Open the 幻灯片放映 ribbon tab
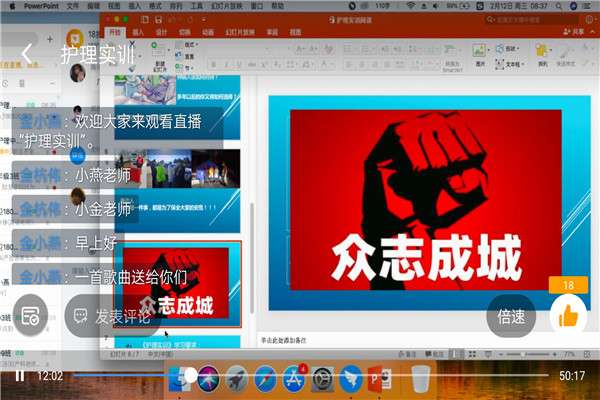The image size is (600, 400). pos(240,32)
